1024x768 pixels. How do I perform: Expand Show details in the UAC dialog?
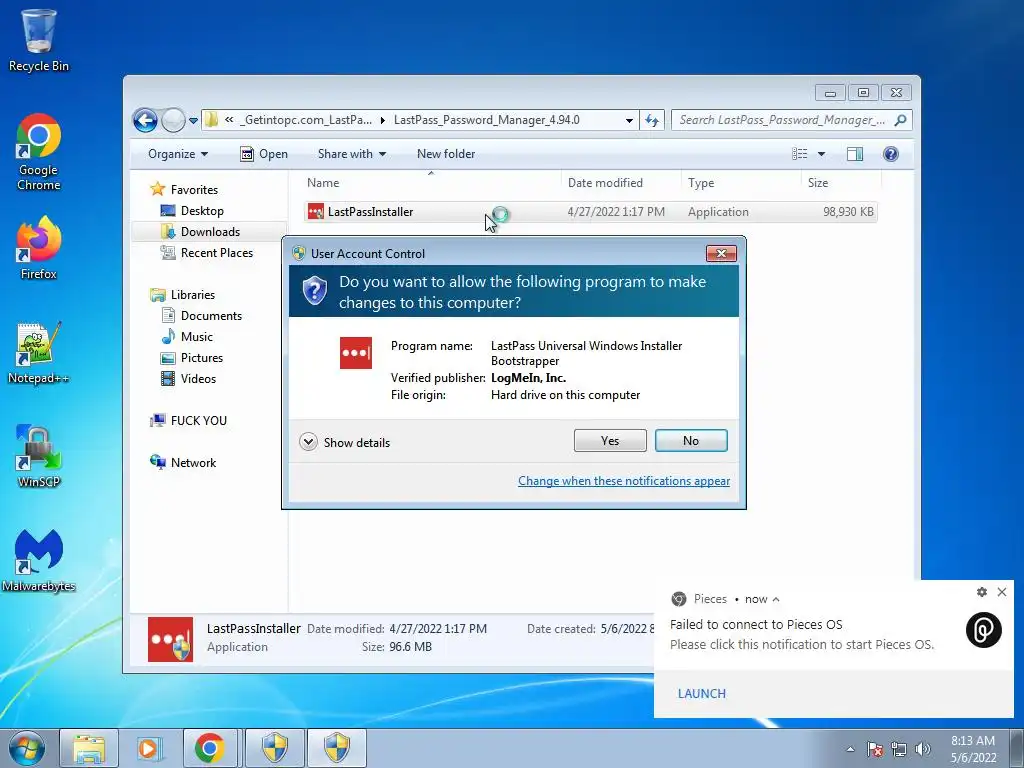pos(345,442)
